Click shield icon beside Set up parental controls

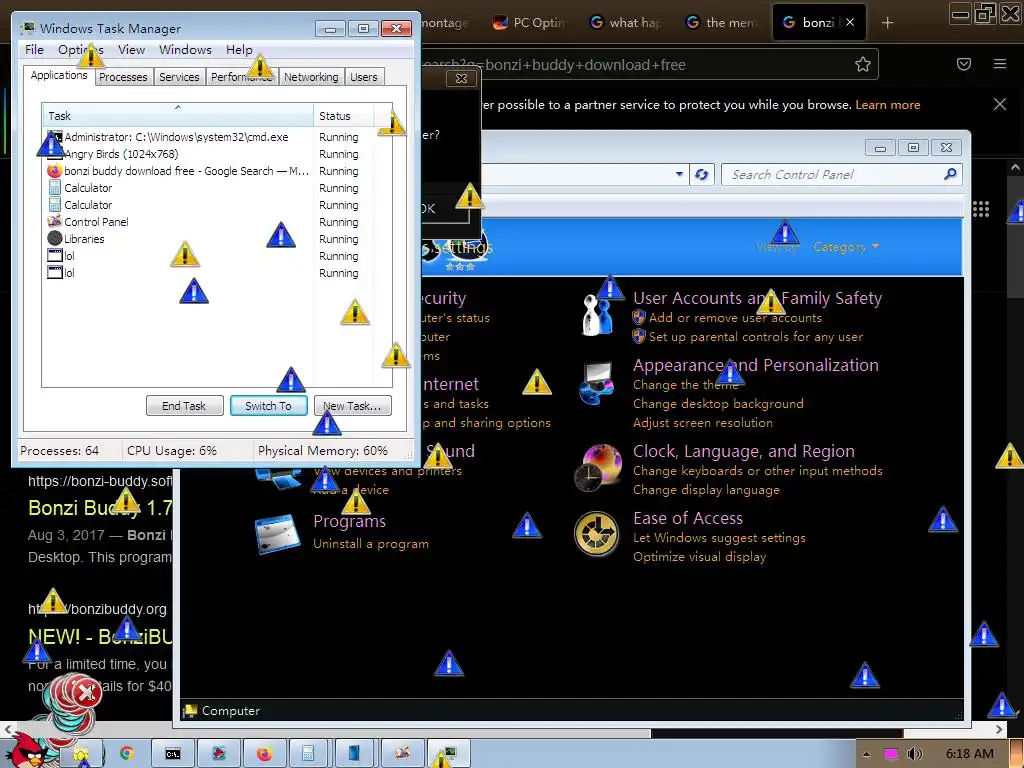(639, 336)
